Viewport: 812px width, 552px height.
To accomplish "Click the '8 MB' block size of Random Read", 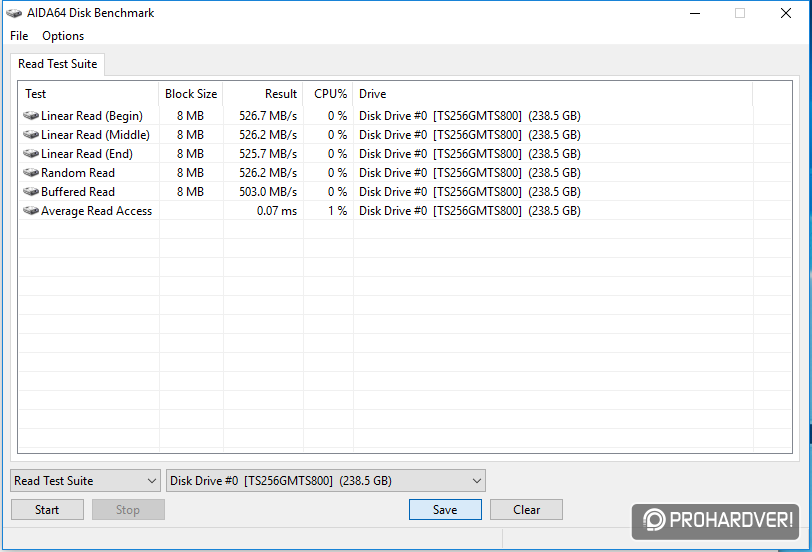I will [190, 173].
